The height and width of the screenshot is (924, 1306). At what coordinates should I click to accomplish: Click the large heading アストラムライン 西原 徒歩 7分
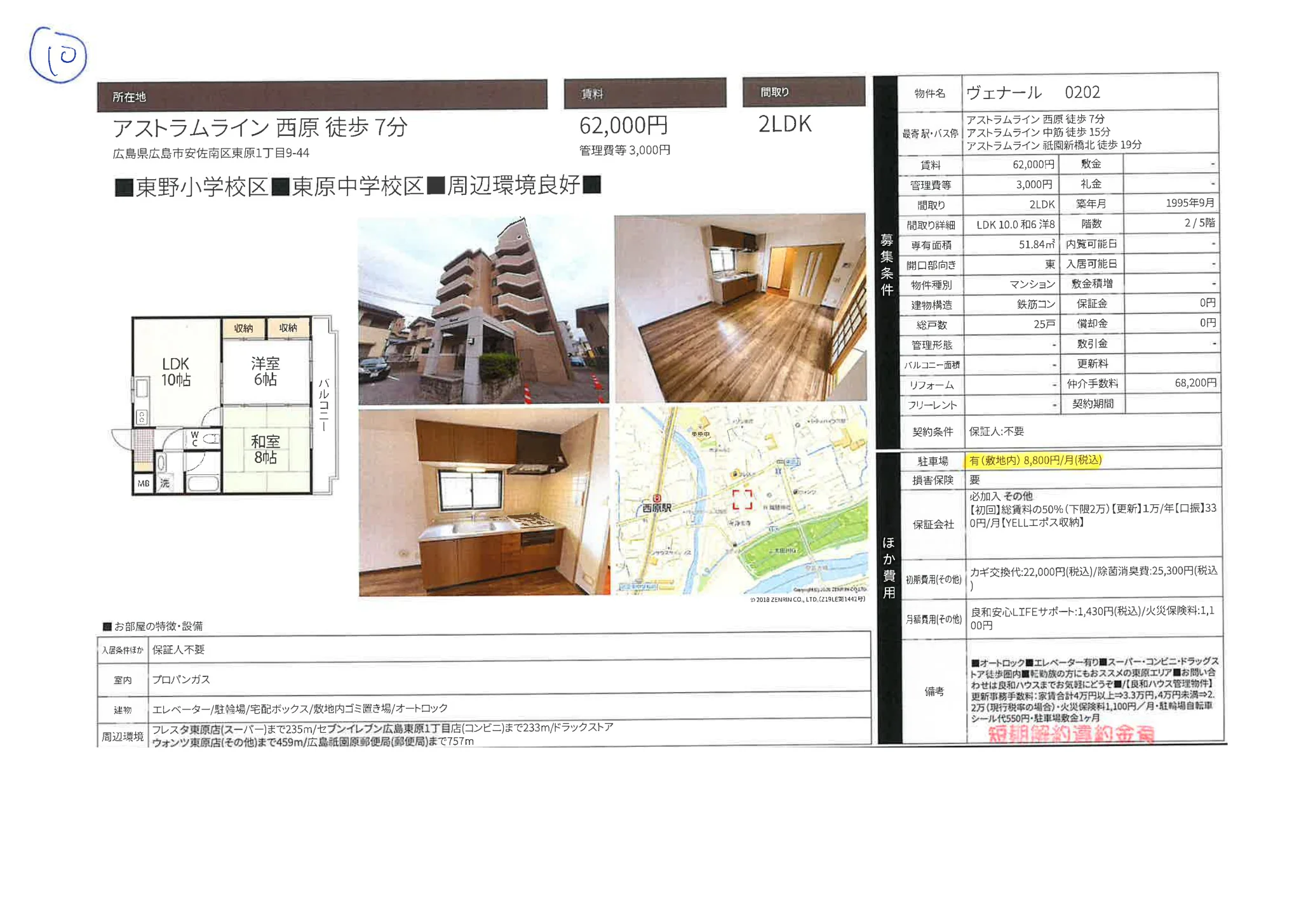260,127
